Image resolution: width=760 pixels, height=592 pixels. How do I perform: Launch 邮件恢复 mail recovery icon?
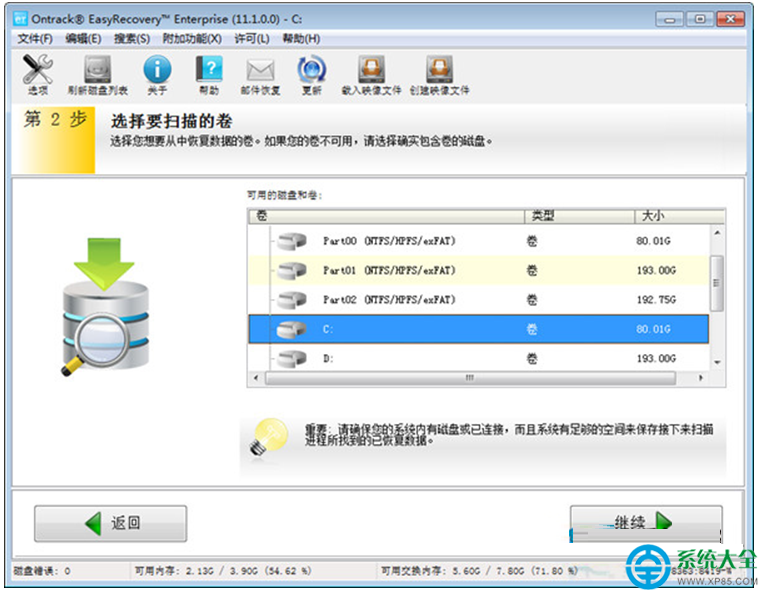(x=260, y=70)
